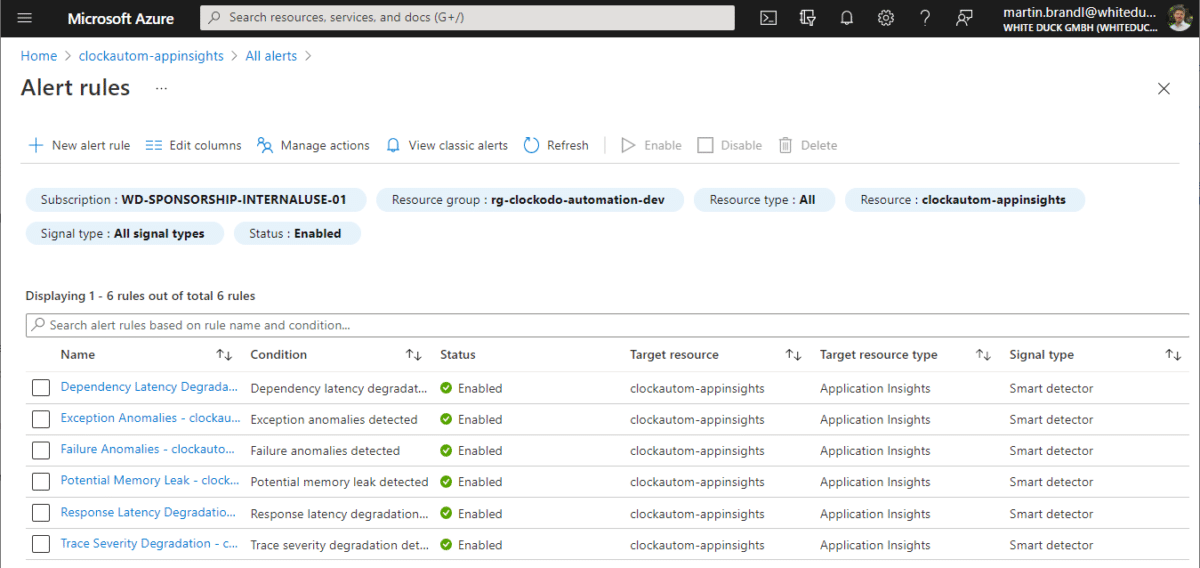The height and width of the screenshot is (568, 1200).
Task: Open the Exception Anomalies rule link
Action: [x=150, y=418]
